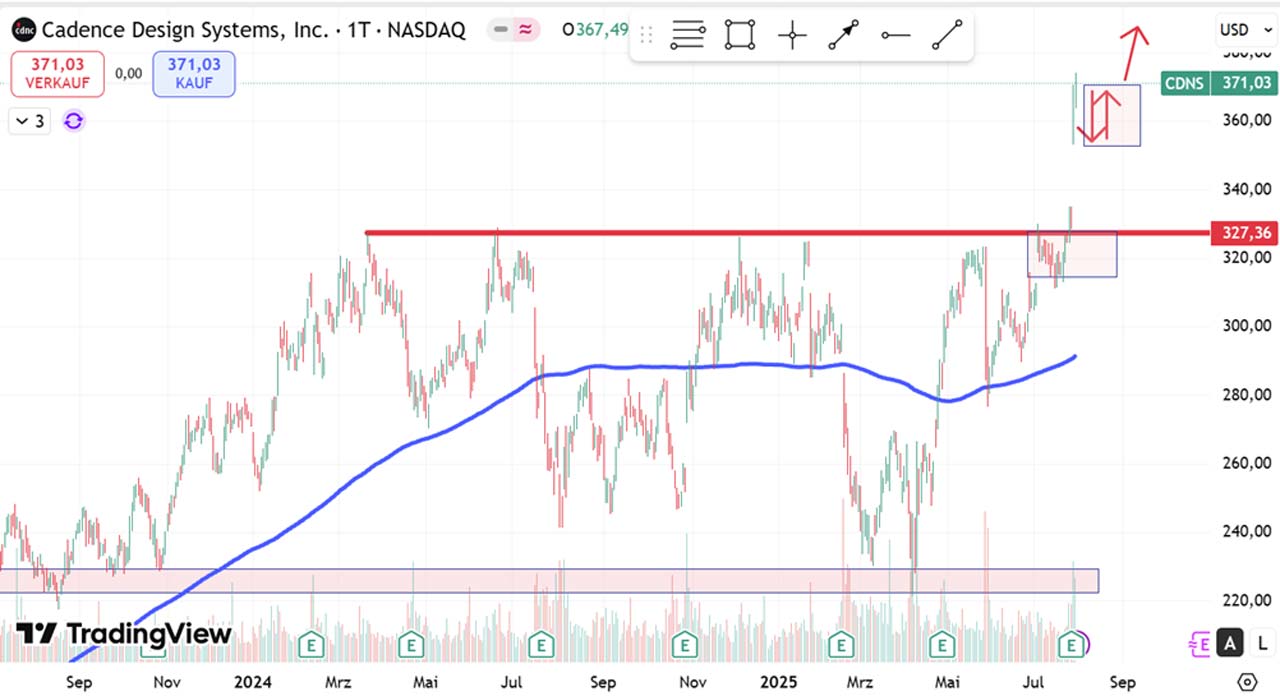
Task: Open symbol search via Cadence Design Systems title
Action: click(185, 30)
